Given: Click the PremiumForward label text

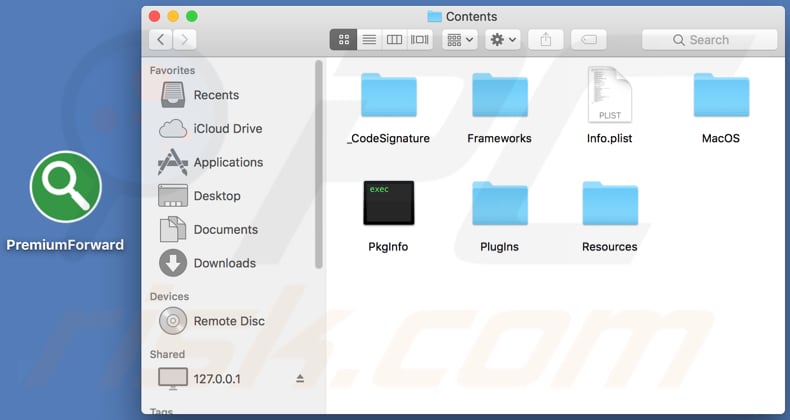Looking at the screenshot, I should tap(65, 245).
